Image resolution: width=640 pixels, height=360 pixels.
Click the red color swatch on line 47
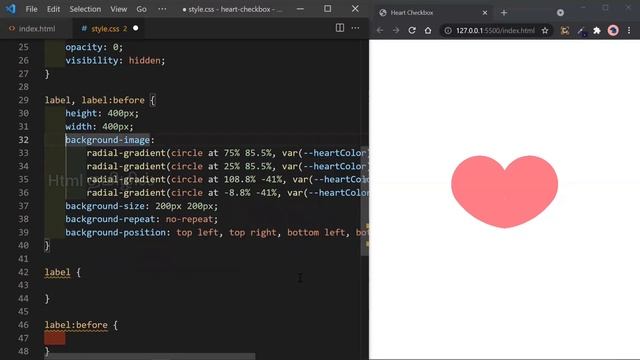55,338
